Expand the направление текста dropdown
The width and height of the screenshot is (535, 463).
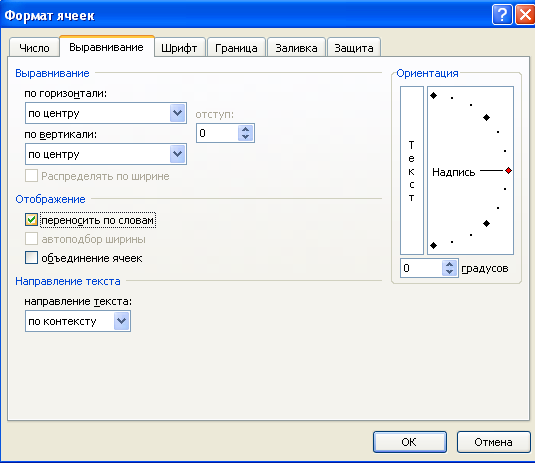[121, 321]
